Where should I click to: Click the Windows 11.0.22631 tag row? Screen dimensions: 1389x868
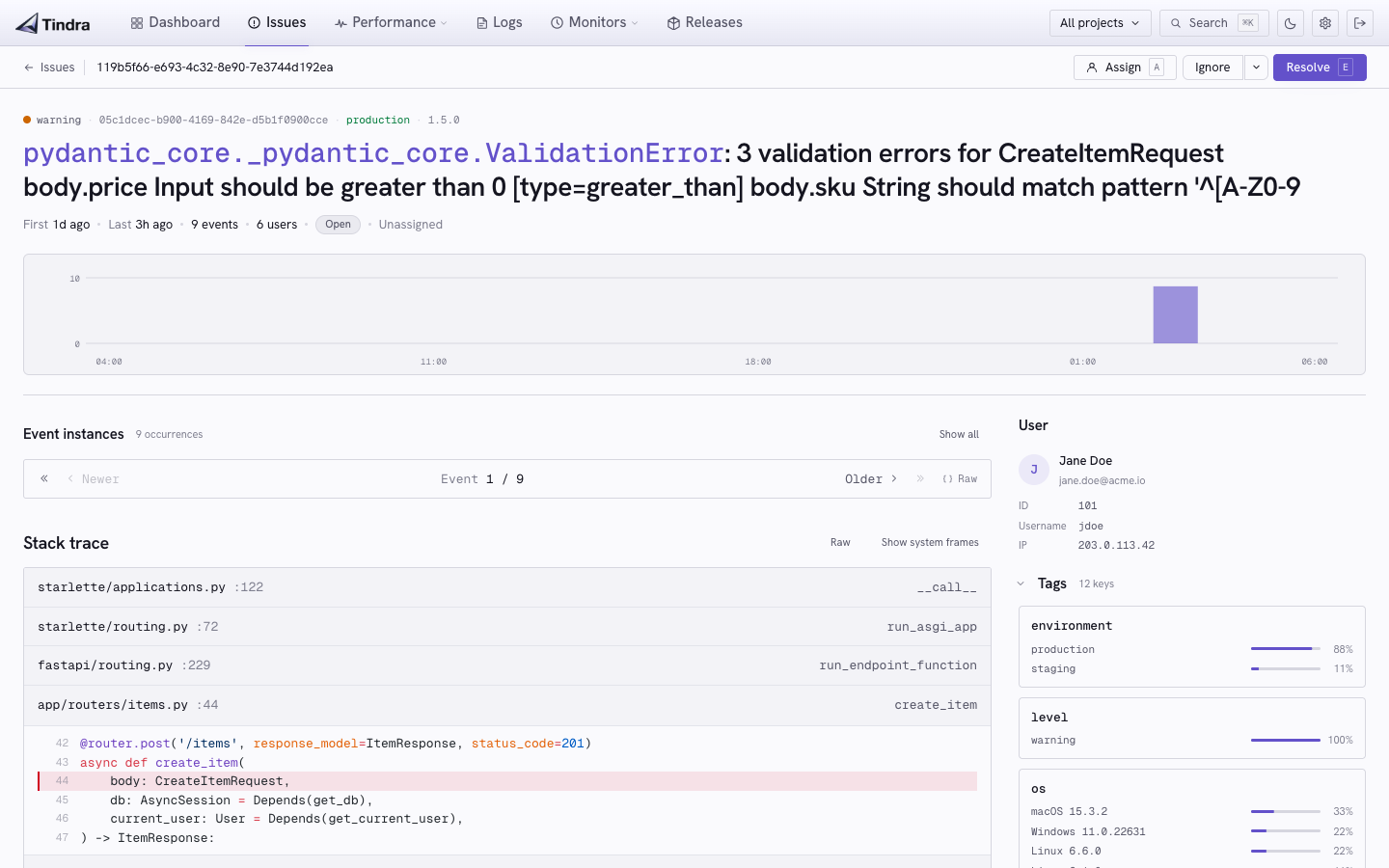coord(1191,831)
